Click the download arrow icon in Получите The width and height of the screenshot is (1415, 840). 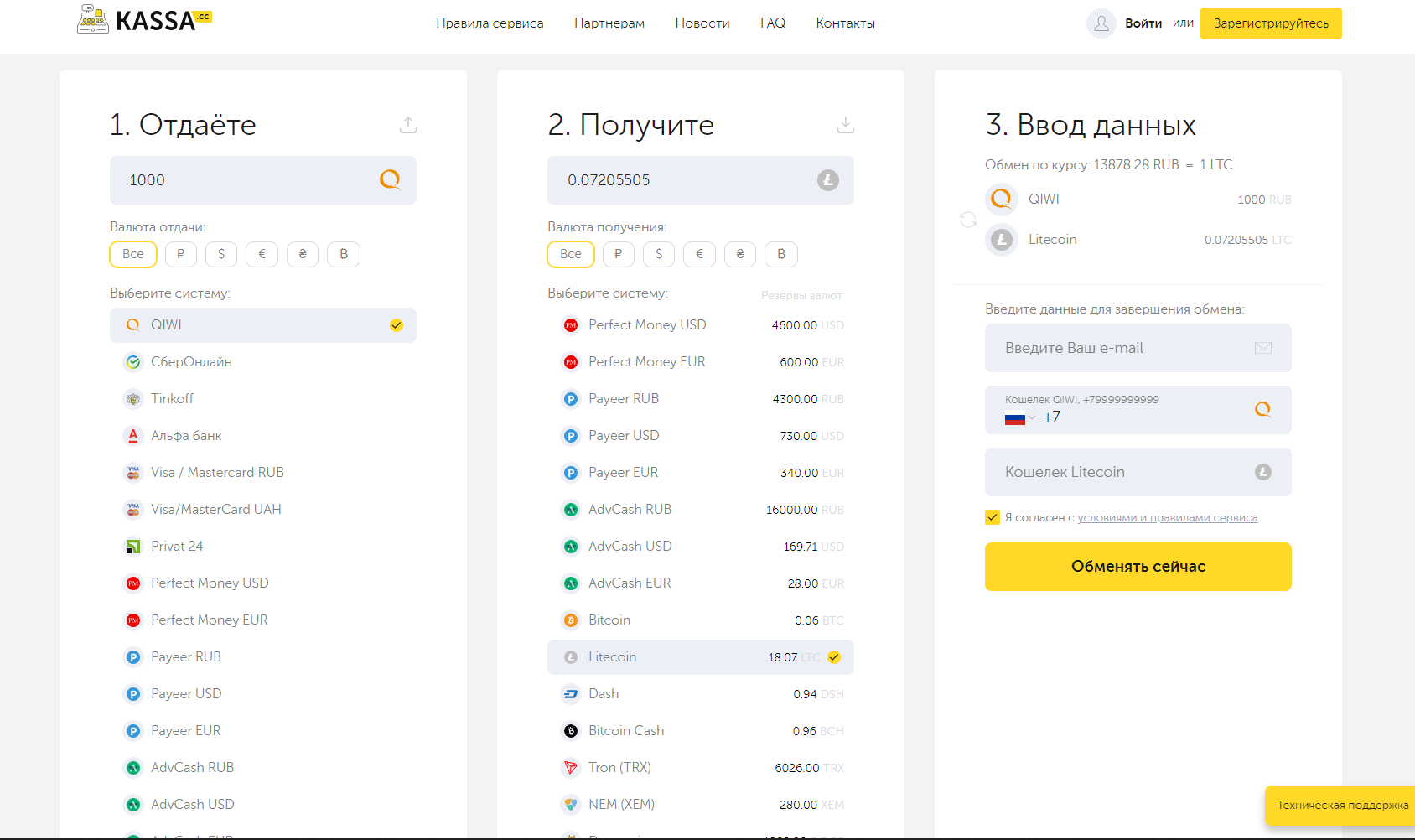pos(846,125)
